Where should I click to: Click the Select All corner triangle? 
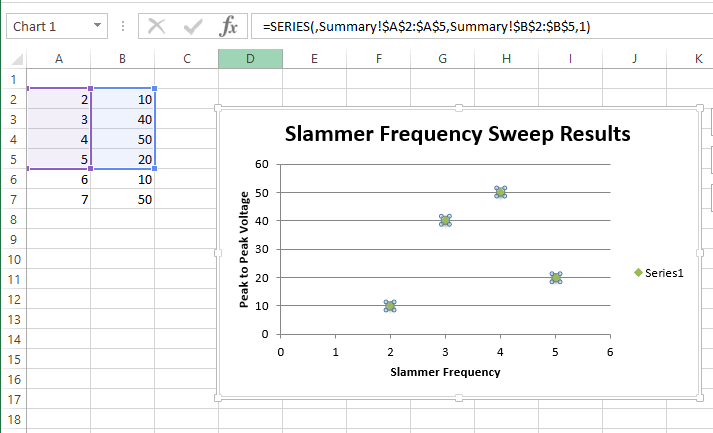click(x=17, y=59)
